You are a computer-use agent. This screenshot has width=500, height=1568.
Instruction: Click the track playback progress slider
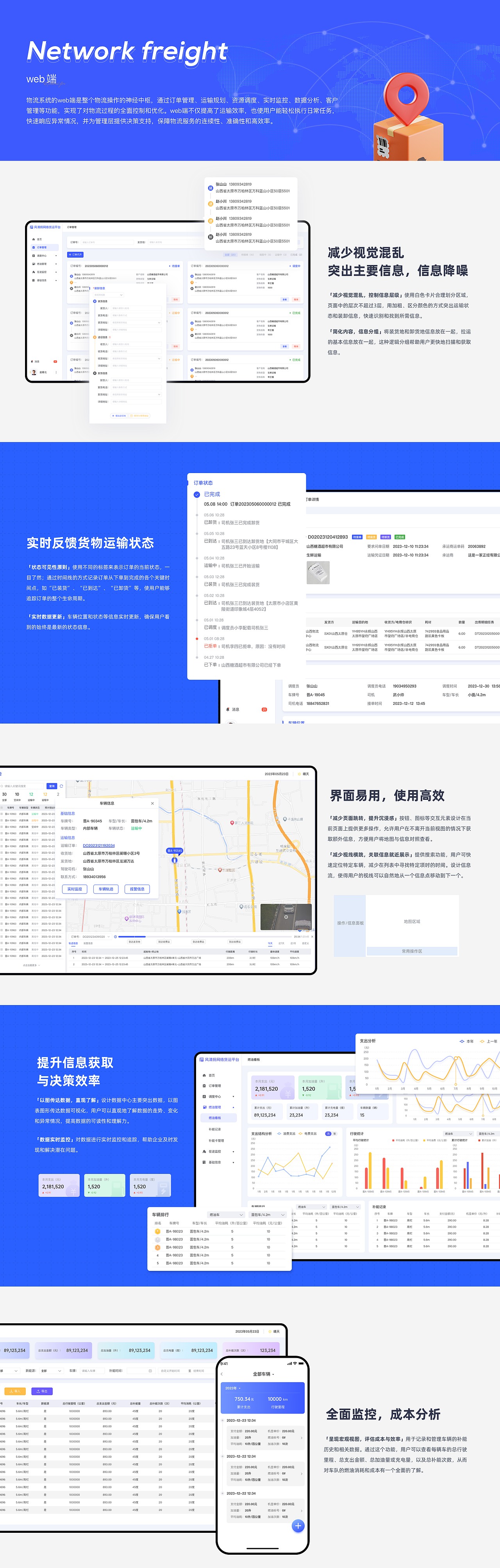[205, 937]
